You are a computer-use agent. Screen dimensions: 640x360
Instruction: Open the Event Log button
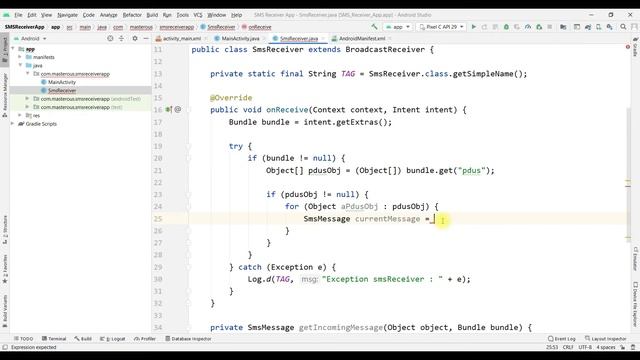562,339
